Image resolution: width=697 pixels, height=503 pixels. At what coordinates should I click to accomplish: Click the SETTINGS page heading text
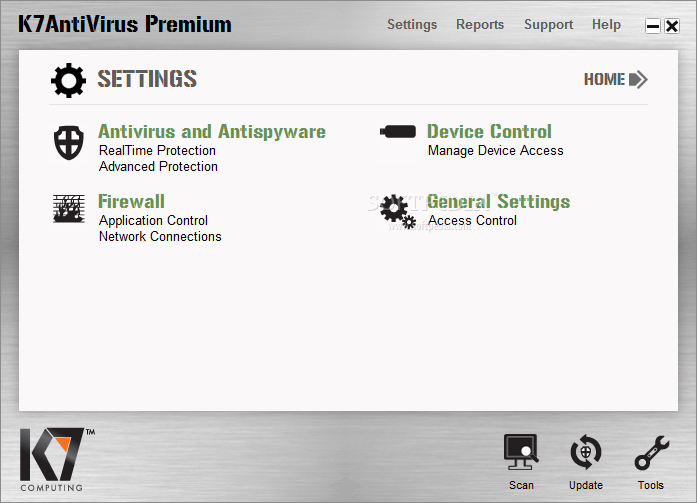147,79
